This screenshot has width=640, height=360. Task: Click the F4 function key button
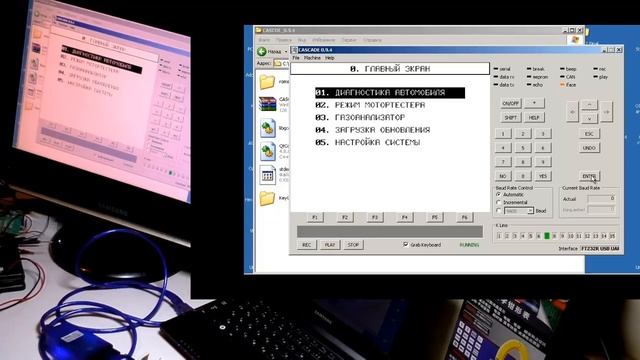tap(404, 217)
